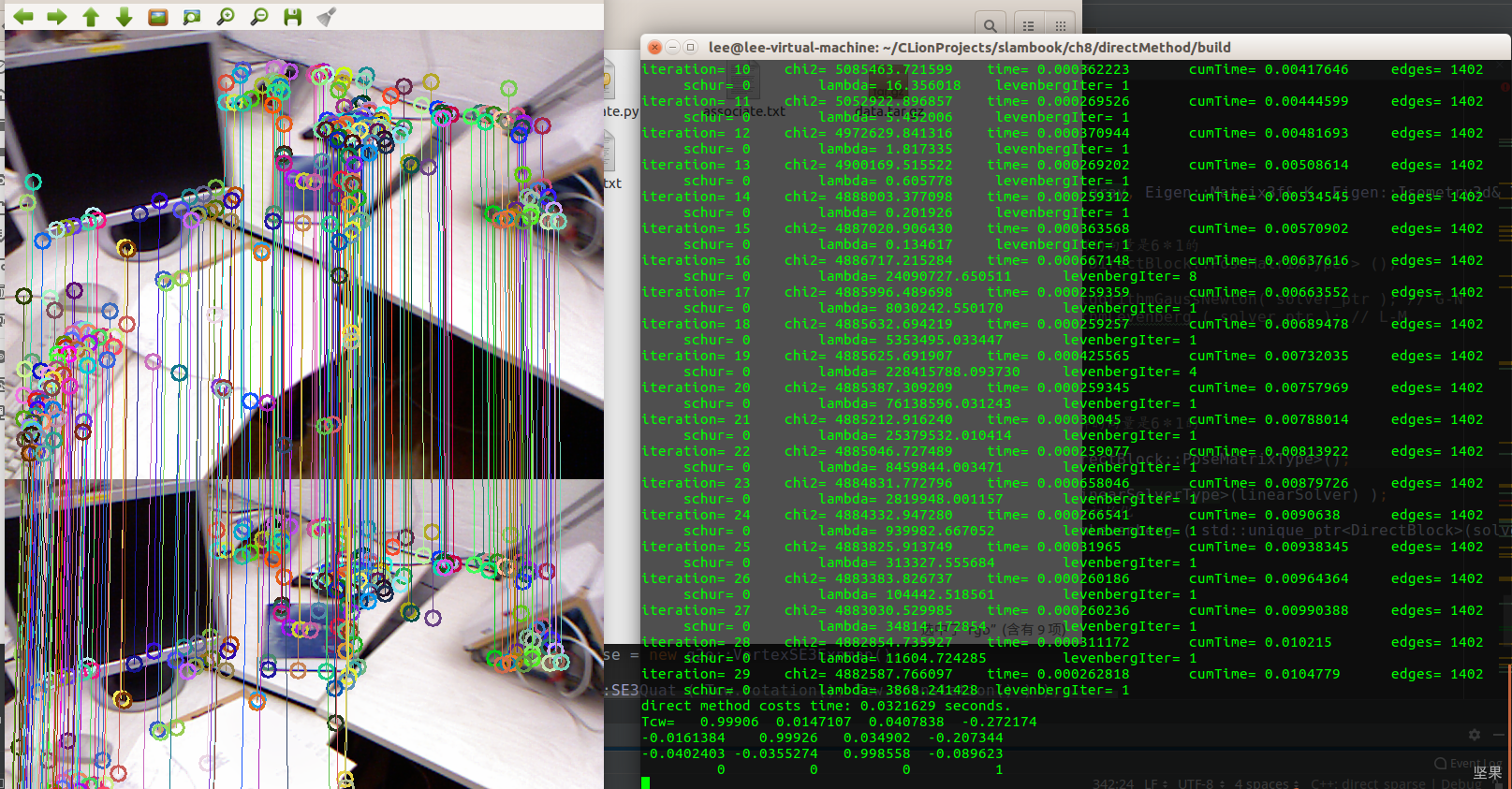Open CLion tool window settings gear
This screenshot has height=789, width=1512.
click(x=1475, y=735)
